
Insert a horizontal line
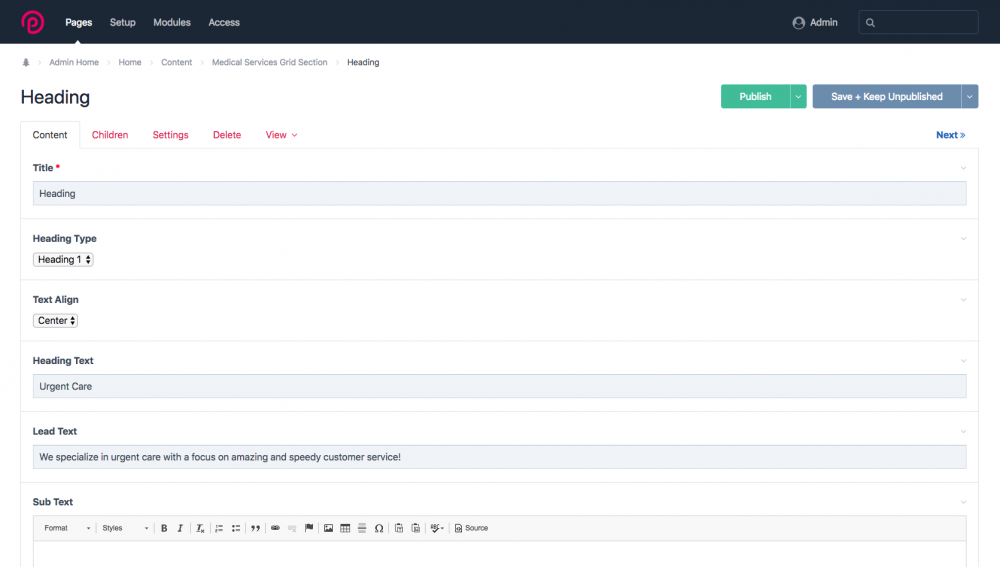(x=362, y=528)
